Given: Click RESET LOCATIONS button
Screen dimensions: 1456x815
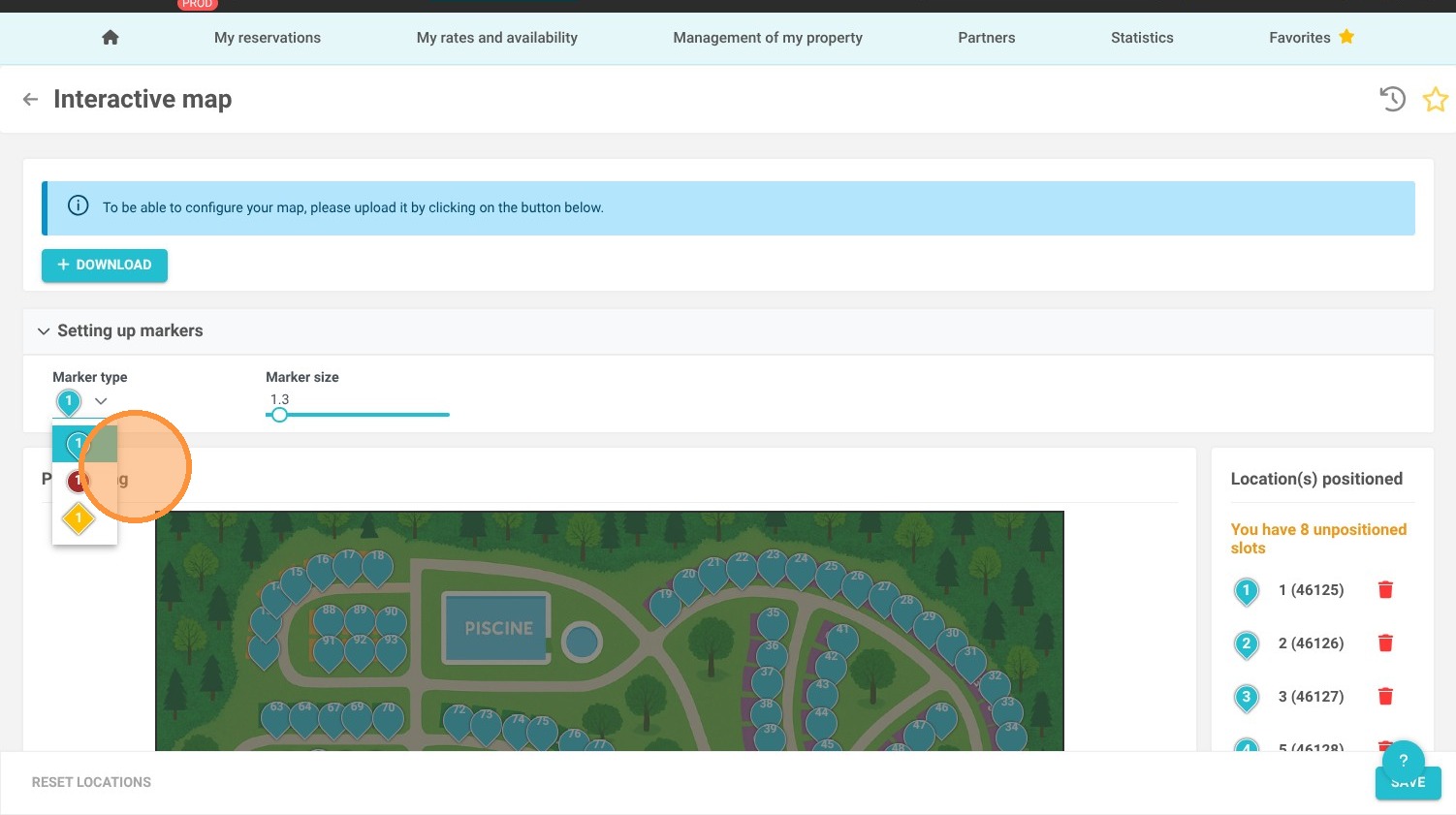Looking at the screenshot, I should (x=91, y=782).
